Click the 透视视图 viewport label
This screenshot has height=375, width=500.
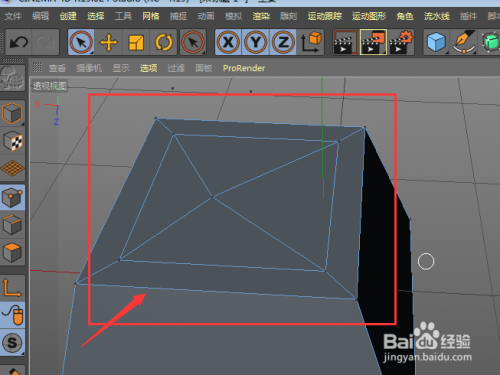50,86
